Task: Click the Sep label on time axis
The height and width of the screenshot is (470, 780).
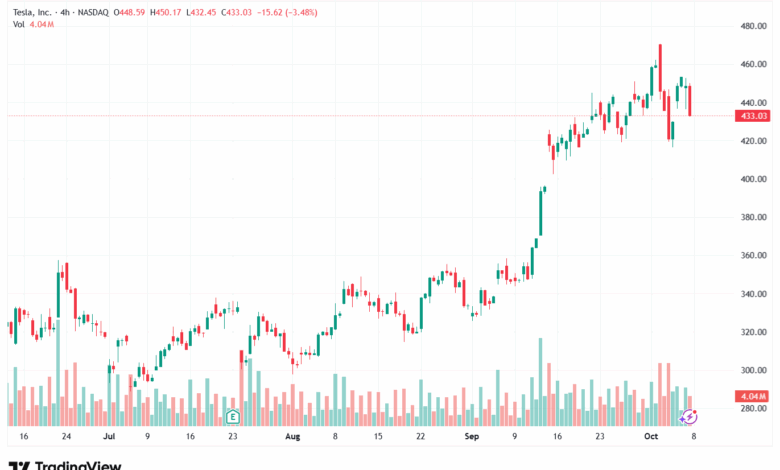Action: 472,436
